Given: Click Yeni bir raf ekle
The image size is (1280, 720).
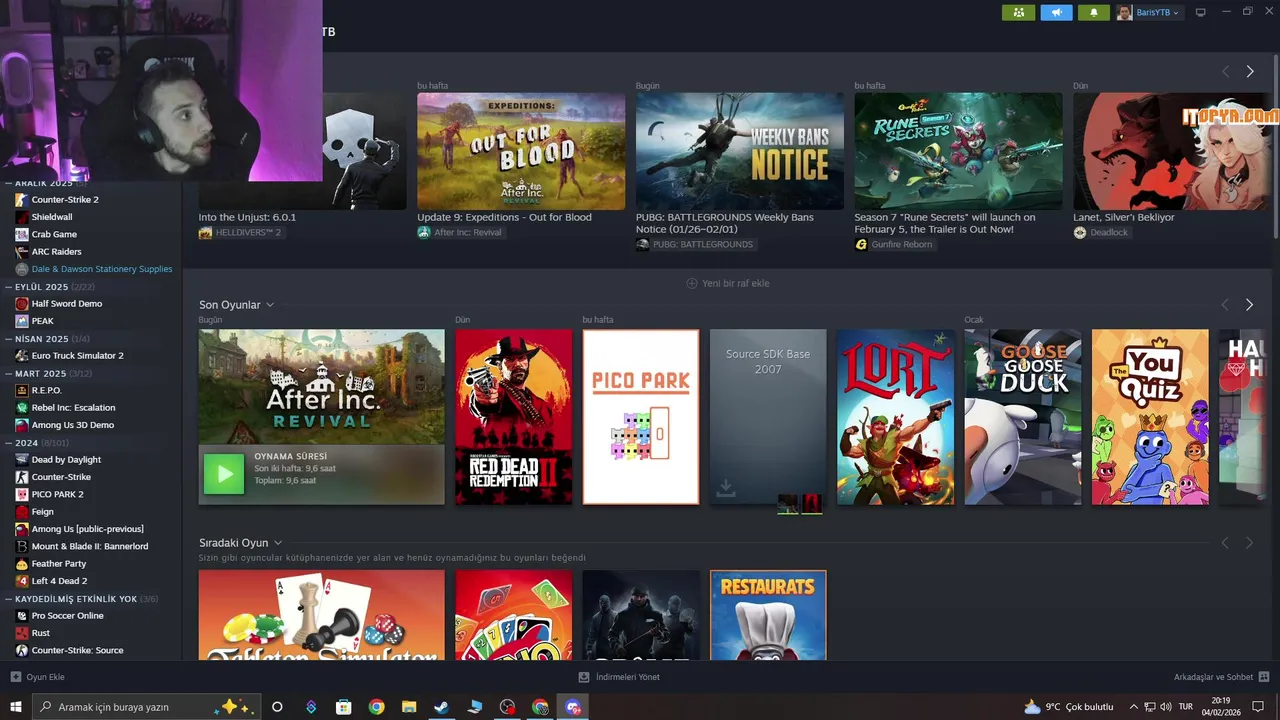Looking at the screenshot, I should 728,283.
